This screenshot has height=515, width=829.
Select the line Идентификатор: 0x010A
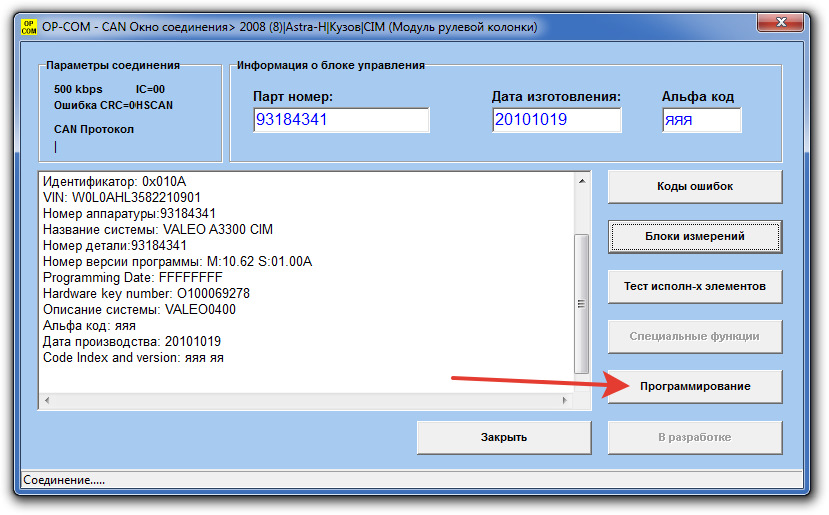(114, 182)
